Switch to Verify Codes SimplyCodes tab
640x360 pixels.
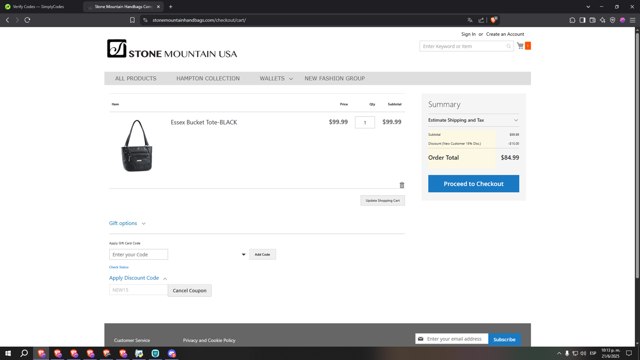39,7
